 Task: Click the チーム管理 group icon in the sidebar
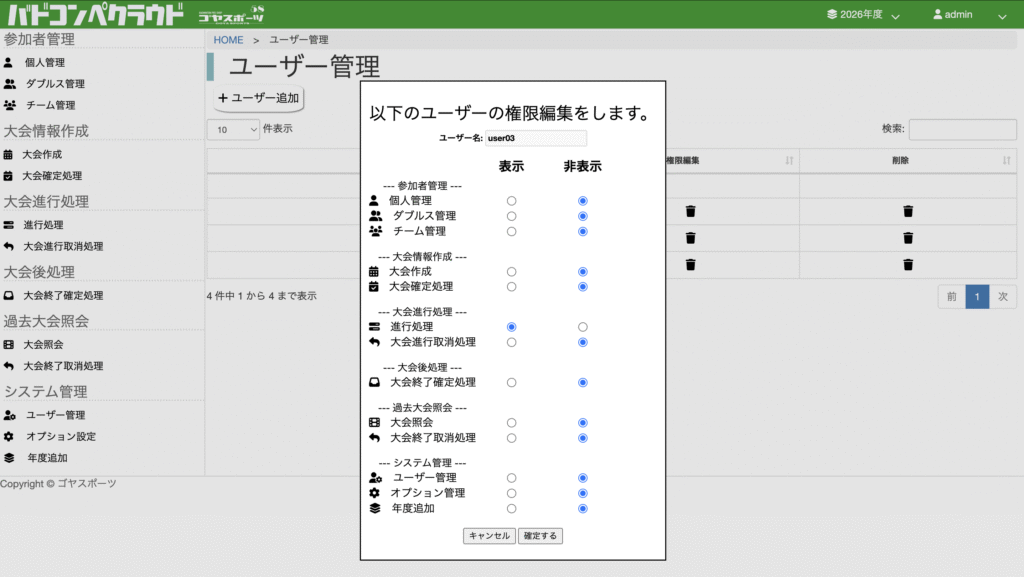[x=10, y=105]
